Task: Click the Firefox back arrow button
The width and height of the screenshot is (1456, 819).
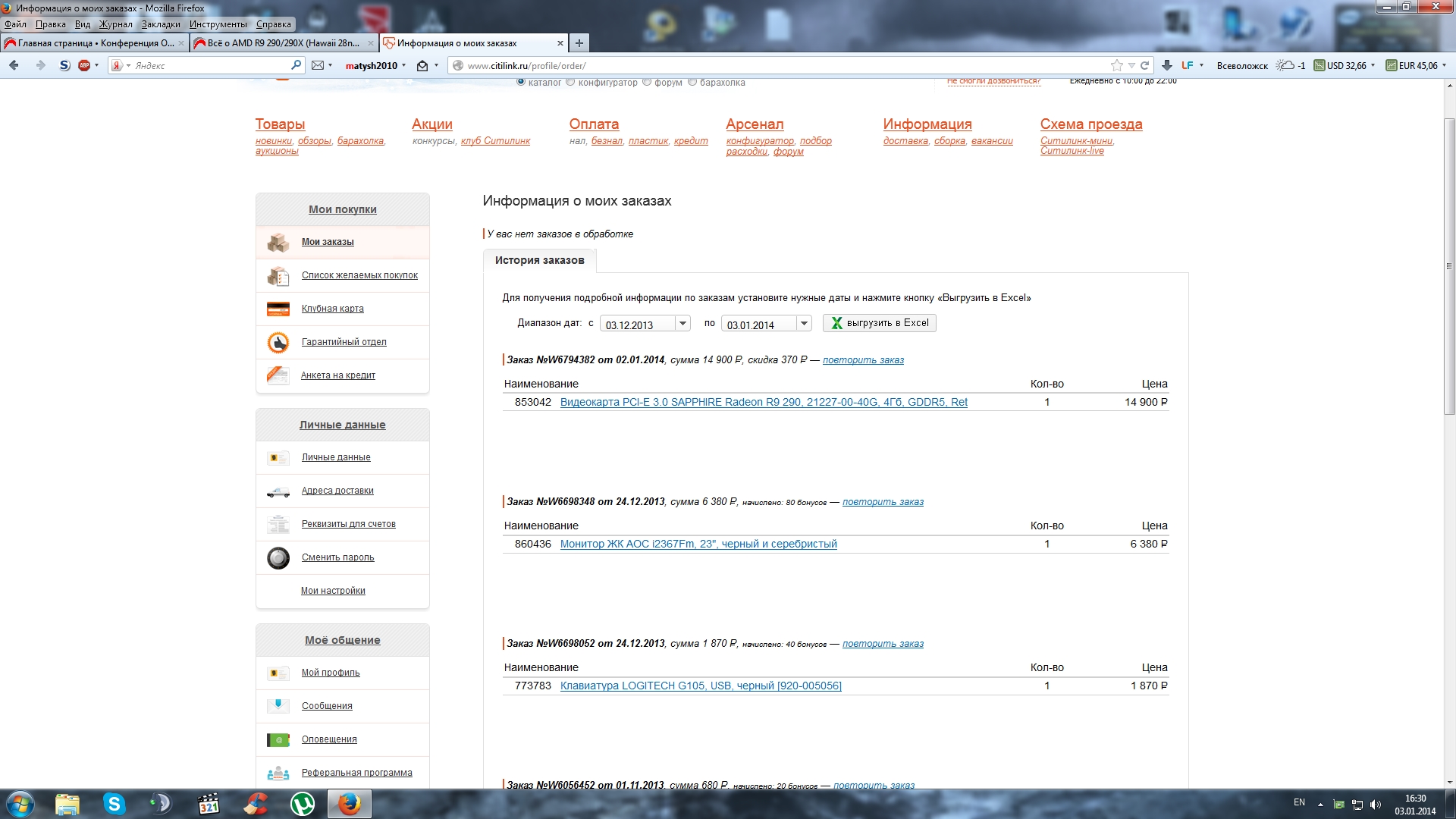Action: coord(14,65)
